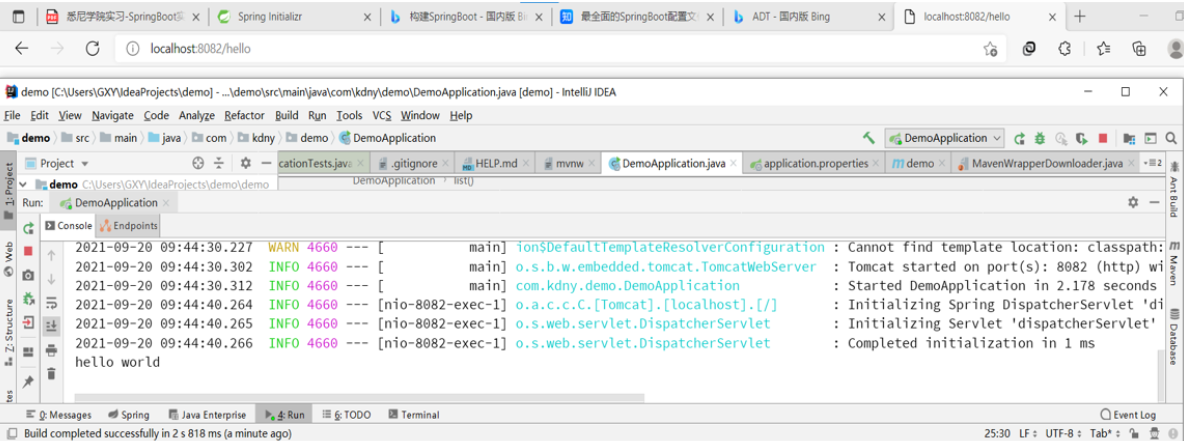
Task: Show the hidden editor tabs list
Action: (1153, 163)
